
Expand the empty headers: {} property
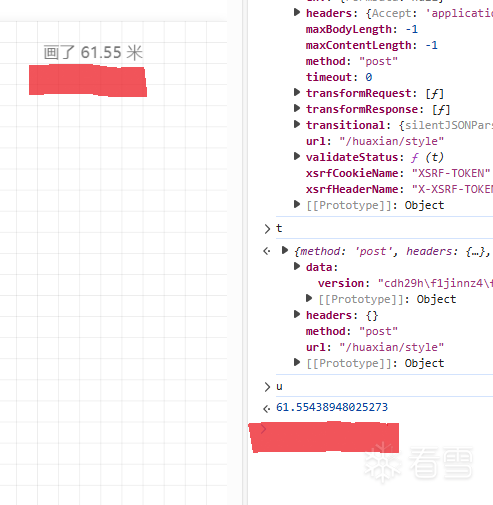(297, 314)
